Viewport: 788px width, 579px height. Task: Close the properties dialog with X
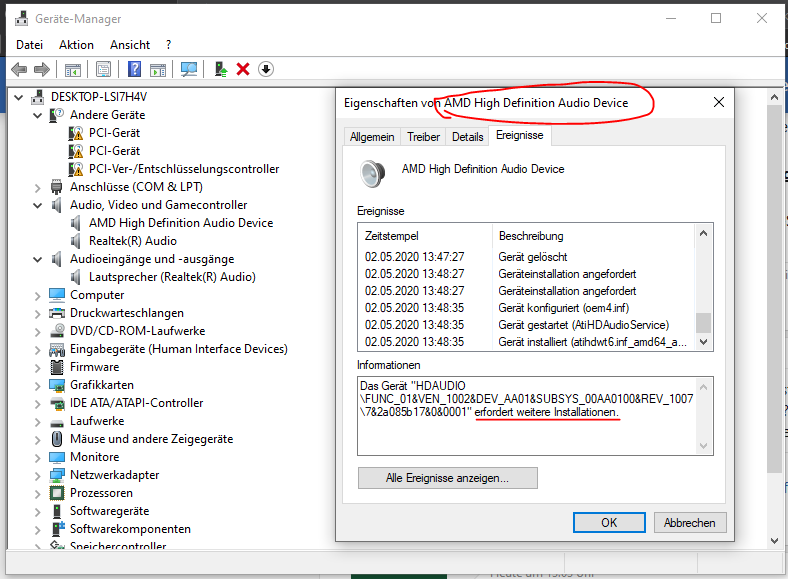(x=719, y=103)
